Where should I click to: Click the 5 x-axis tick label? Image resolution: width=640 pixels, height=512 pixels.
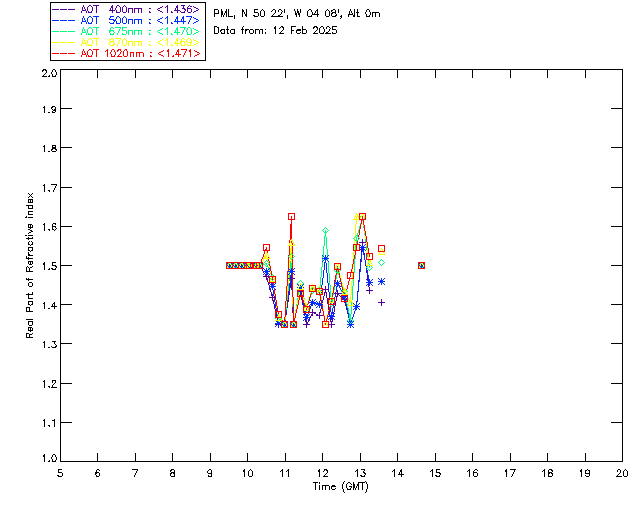(60, 473)
